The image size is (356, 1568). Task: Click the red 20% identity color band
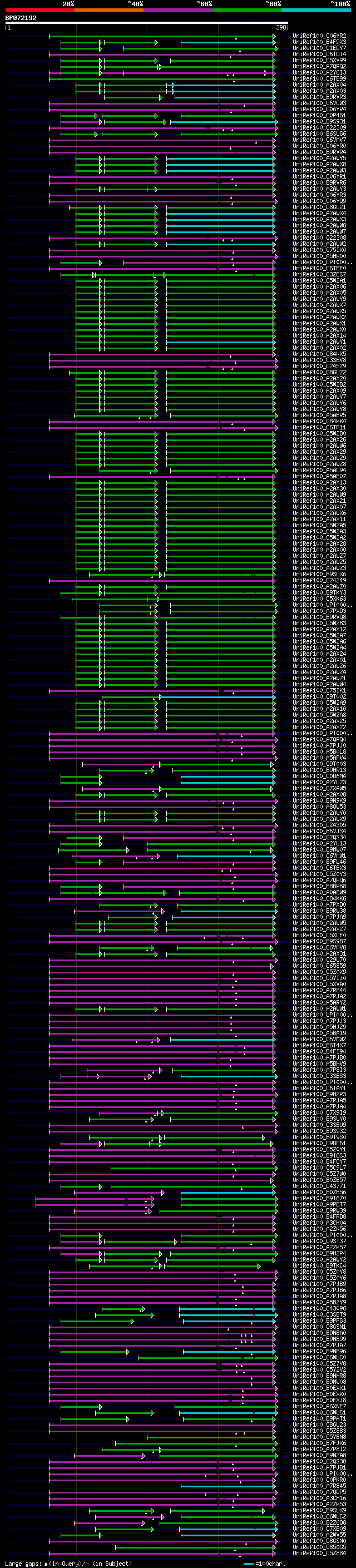[x=39, y=10]
